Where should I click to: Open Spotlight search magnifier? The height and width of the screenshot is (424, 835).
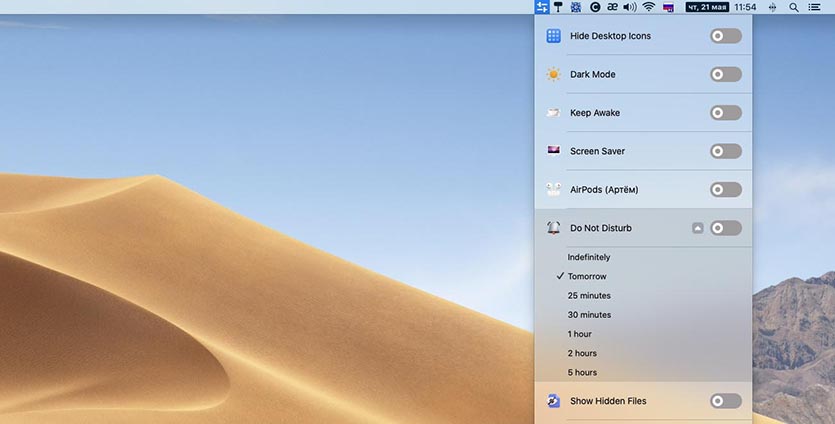click(794, 7)
